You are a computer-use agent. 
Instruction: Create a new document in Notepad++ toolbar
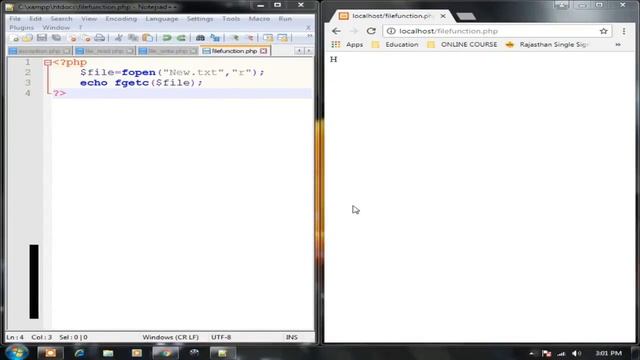coord(15,38)
